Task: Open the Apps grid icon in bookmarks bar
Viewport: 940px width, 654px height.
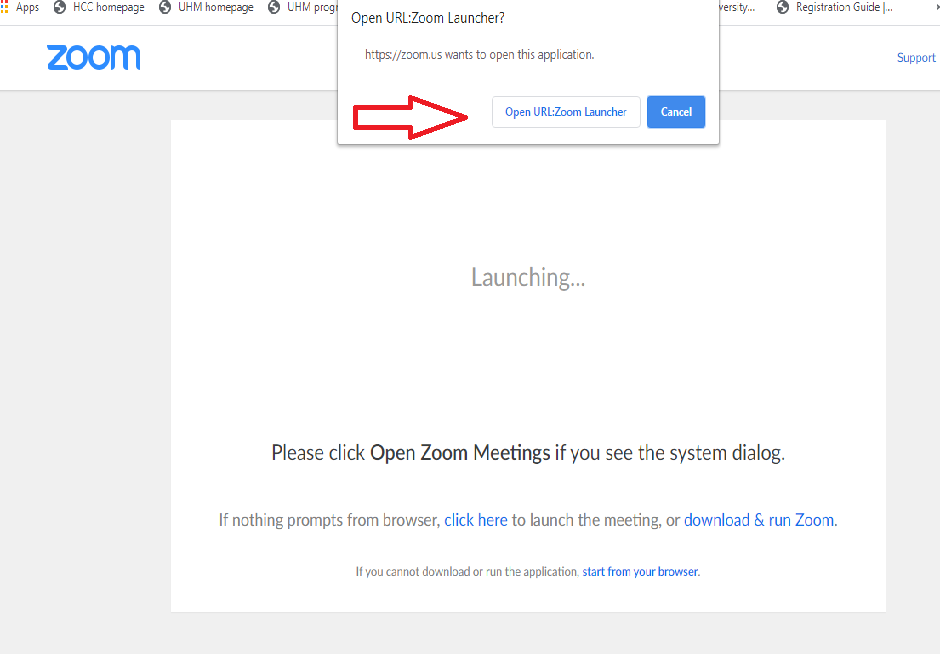Action: [4, 7]
